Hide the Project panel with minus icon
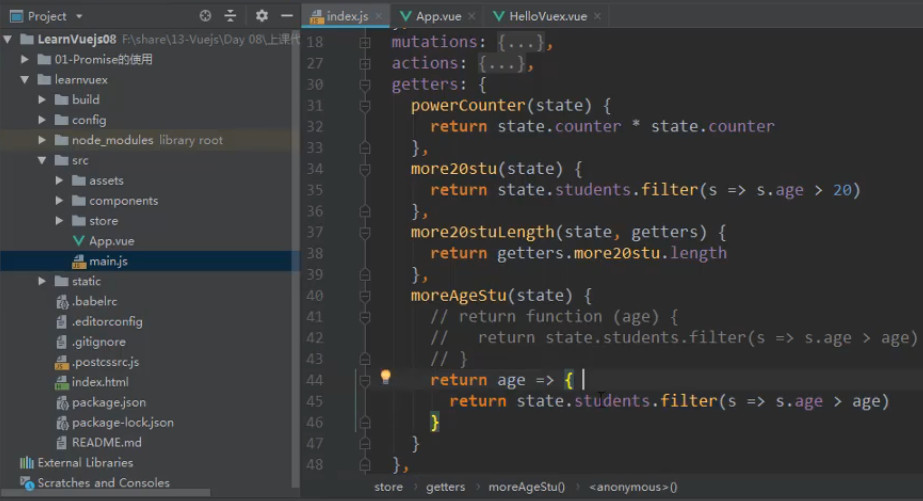 pos(287,16)
